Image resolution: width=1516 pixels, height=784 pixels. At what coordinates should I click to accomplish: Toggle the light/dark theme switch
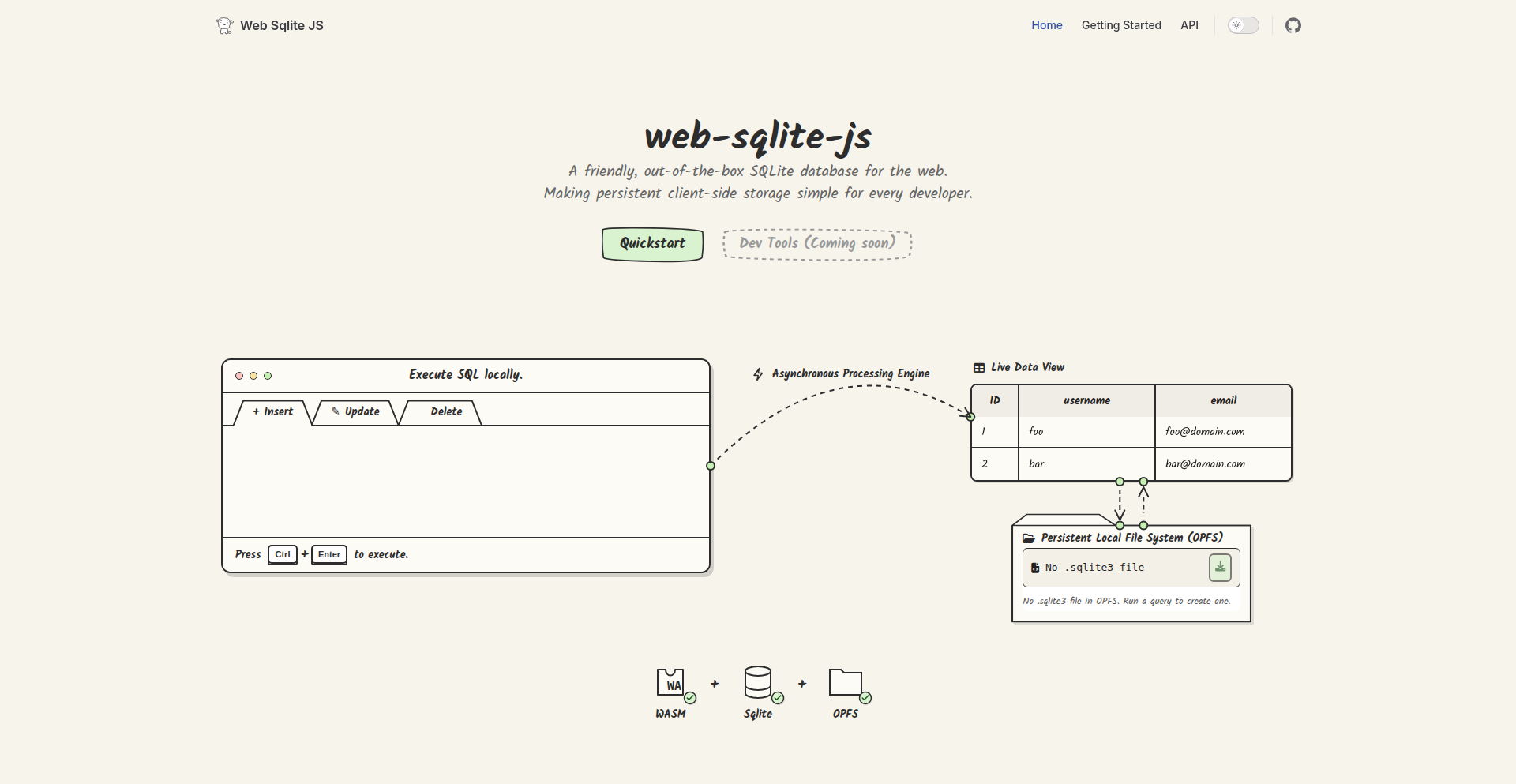pyautogui.click(x=1243, y=25)
